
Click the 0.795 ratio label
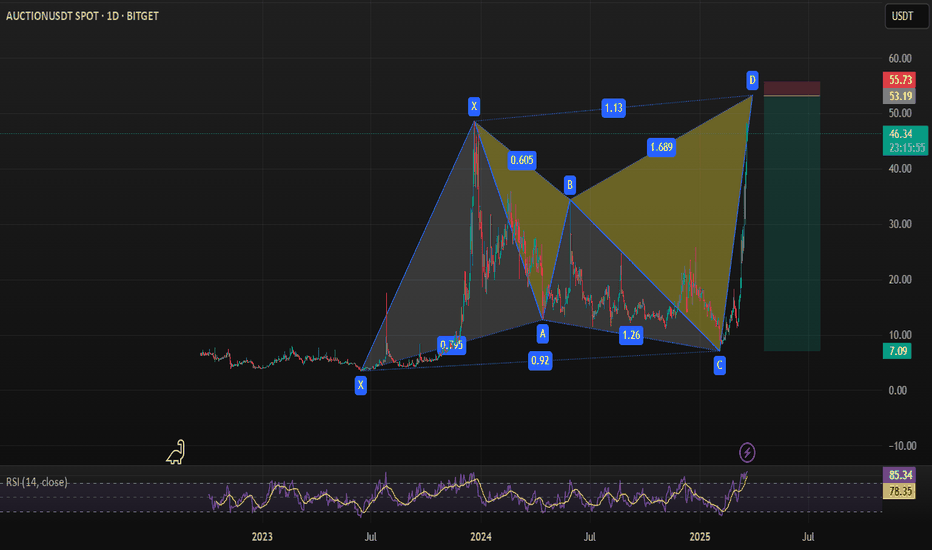pyautogui.click(x=451, y=345)
